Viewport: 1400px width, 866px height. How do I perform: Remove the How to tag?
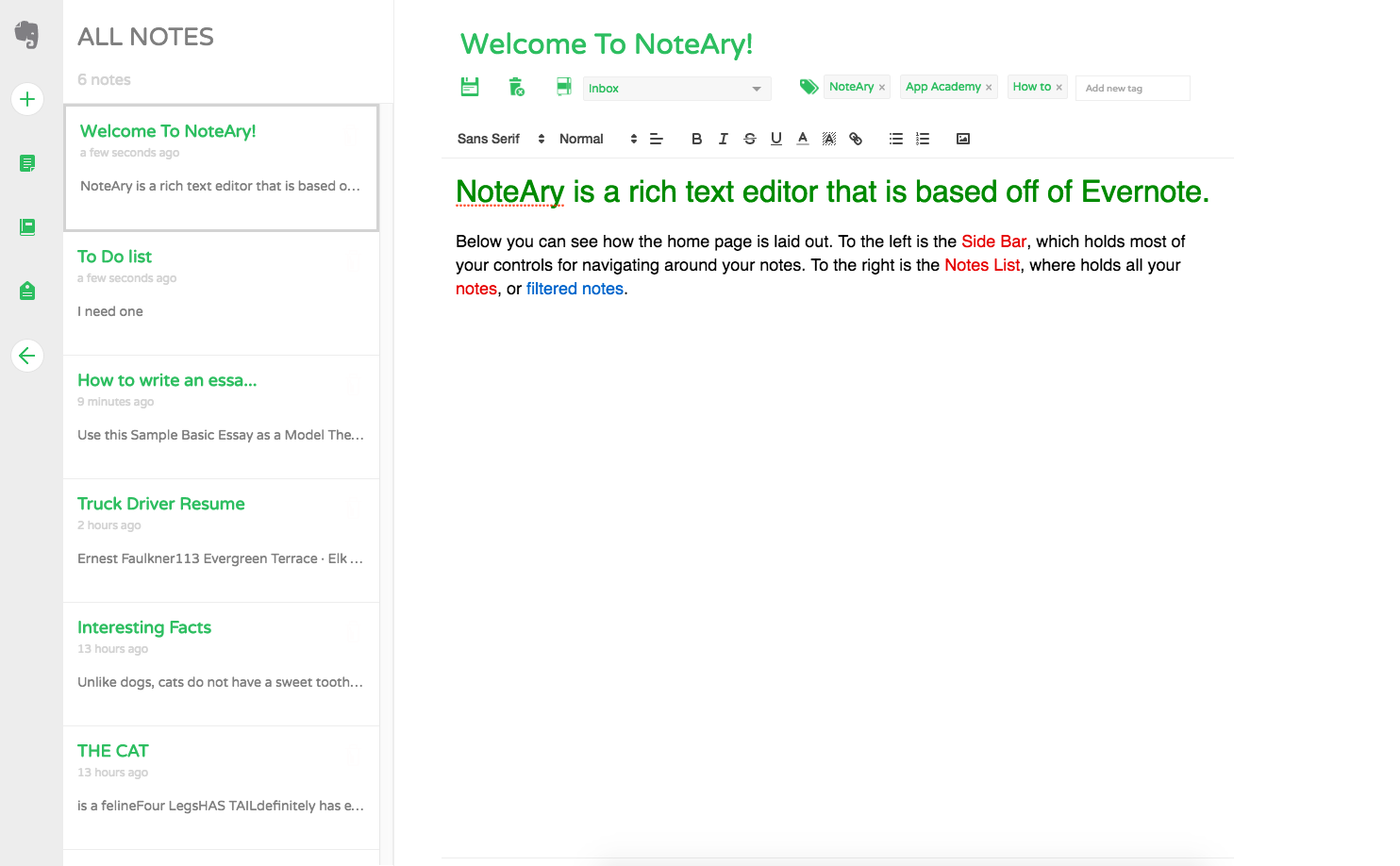1059,88
